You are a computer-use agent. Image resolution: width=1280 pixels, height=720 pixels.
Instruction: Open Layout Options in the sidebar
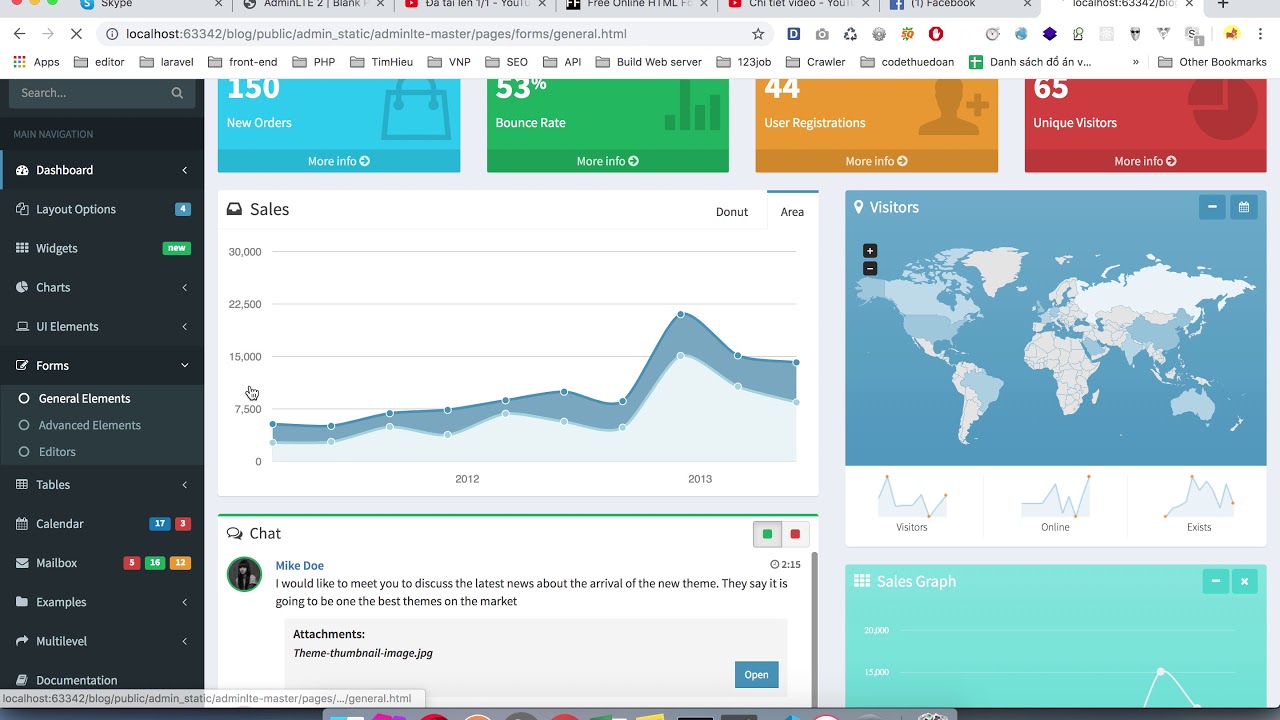[102, 209]
